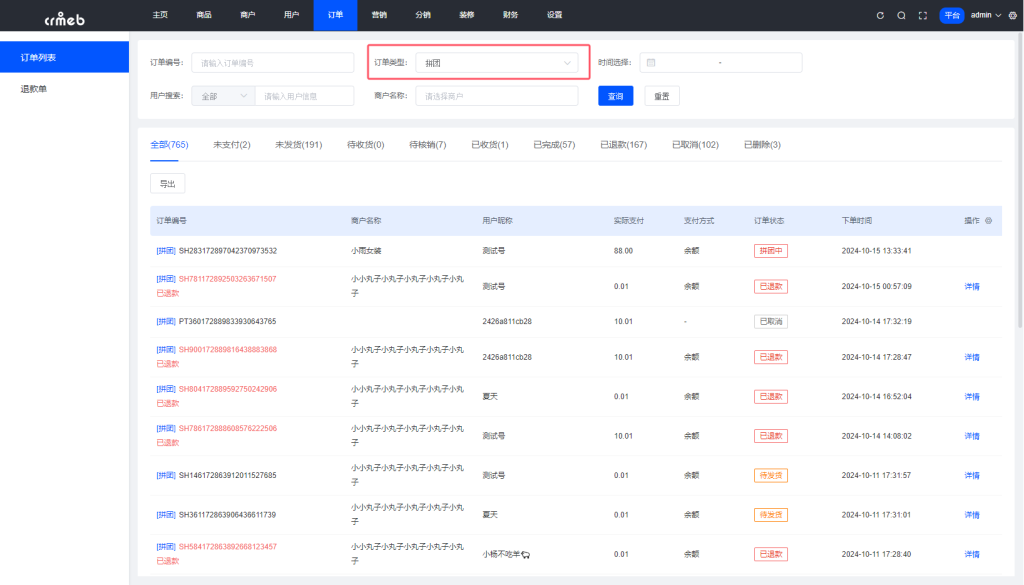The width and height of the screenshot is (1024, 585).
Task: Open the search icon in top bar
Action: [901, 15]
